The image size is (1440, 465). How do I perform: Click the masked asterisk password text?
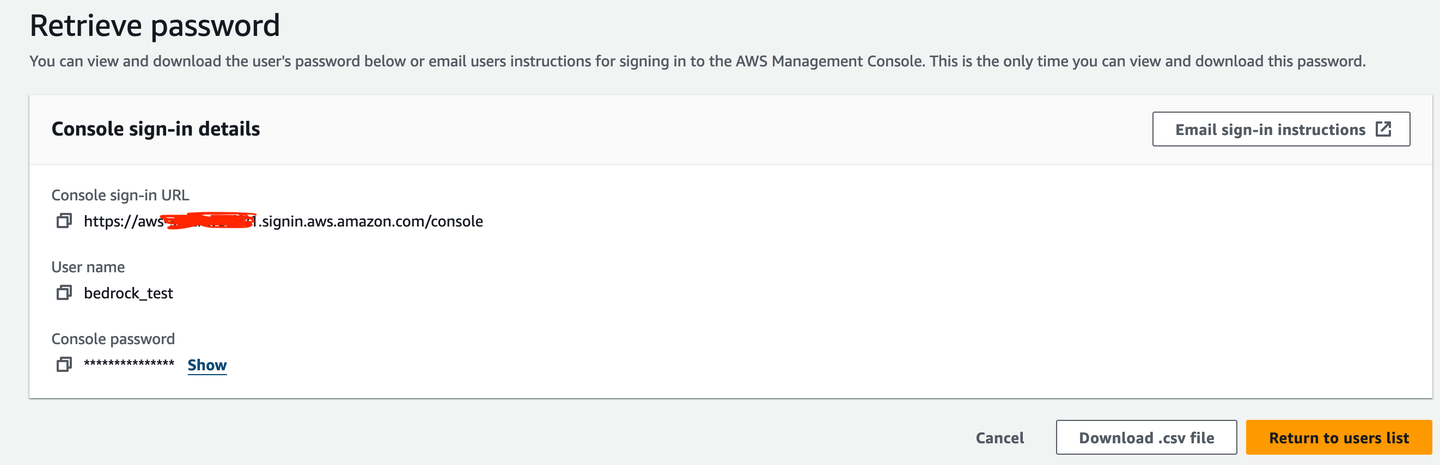129,365
